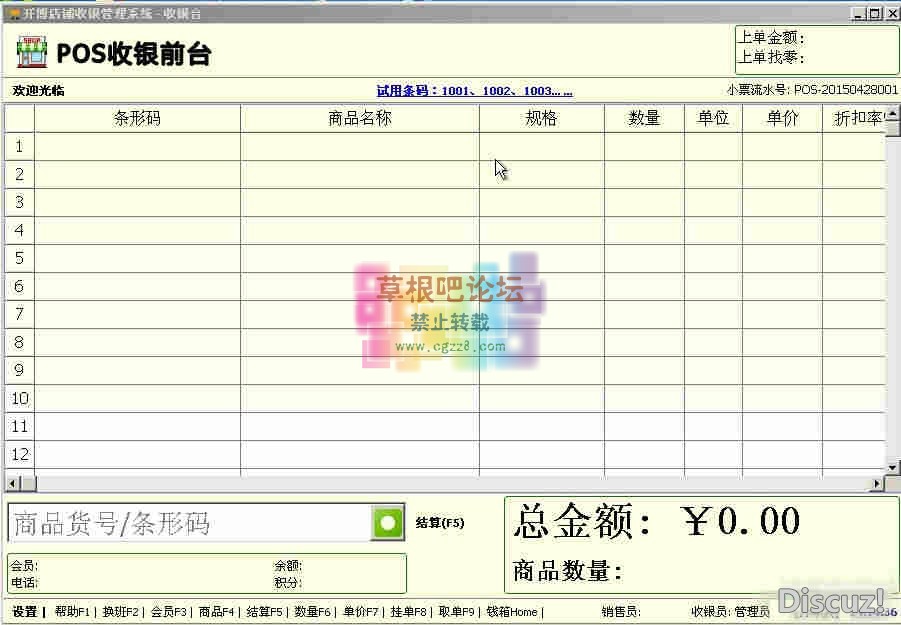Hold the current order with 挂单F8

tap(407, 612)
